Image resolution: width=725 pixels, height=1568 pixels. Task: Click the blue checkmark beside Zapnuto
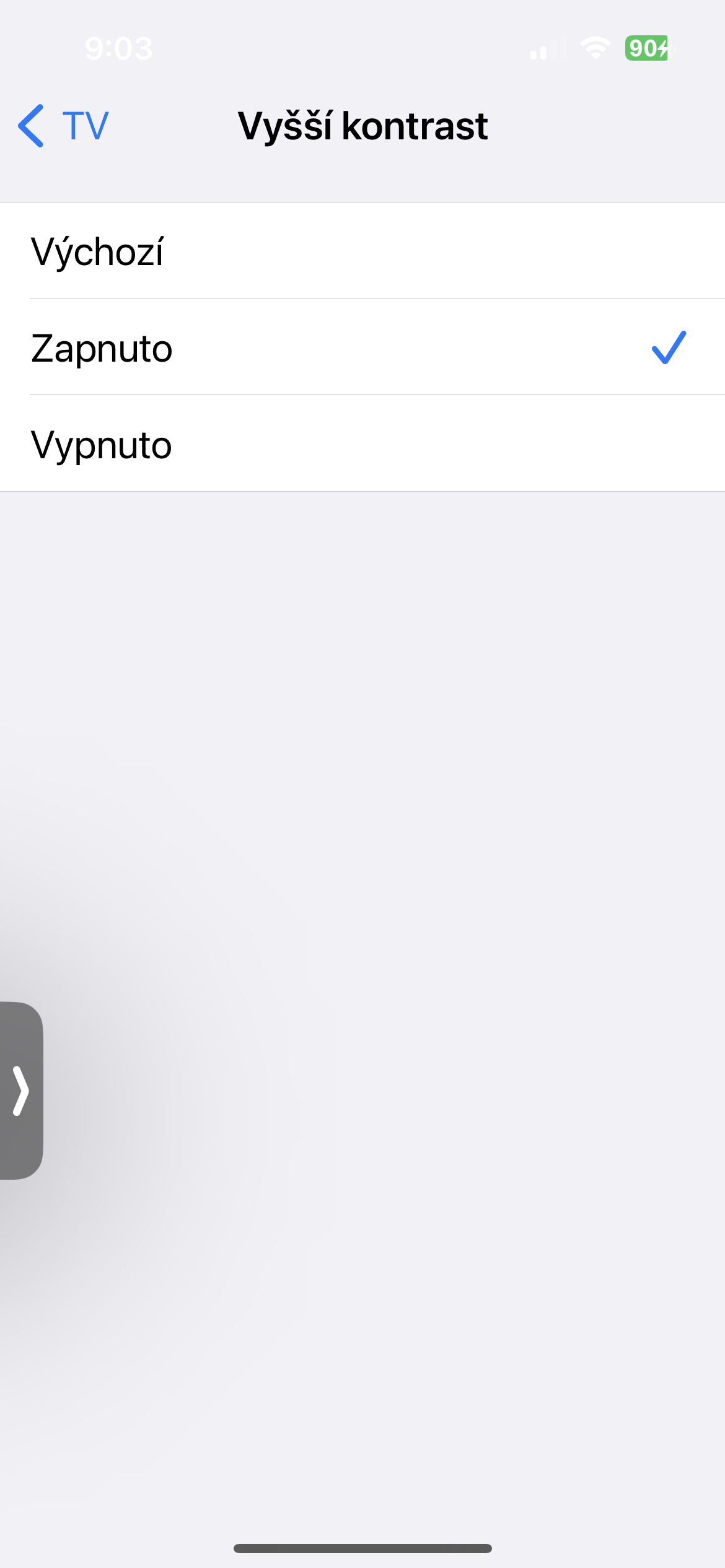[669, 347]
